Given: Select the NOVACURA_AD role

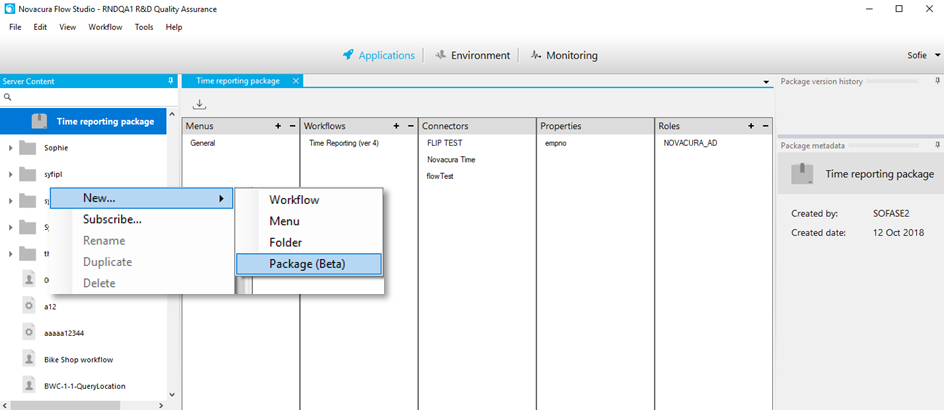Looking at the screenshot, I should tap(690, 143).
